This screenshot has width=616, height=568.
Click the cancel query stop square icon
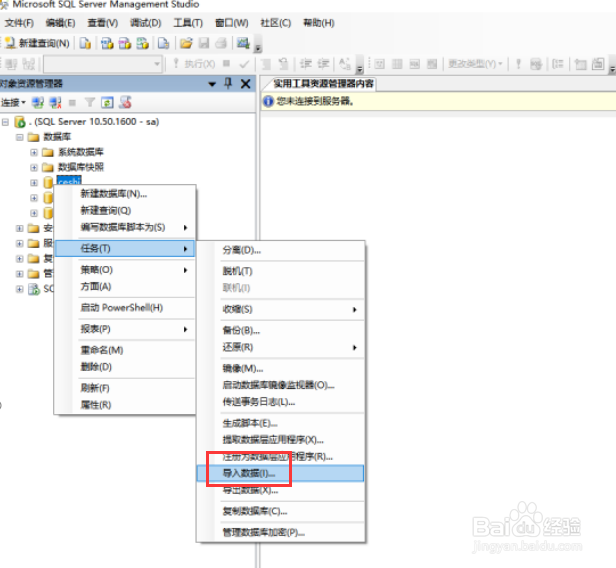coord(226,63)
